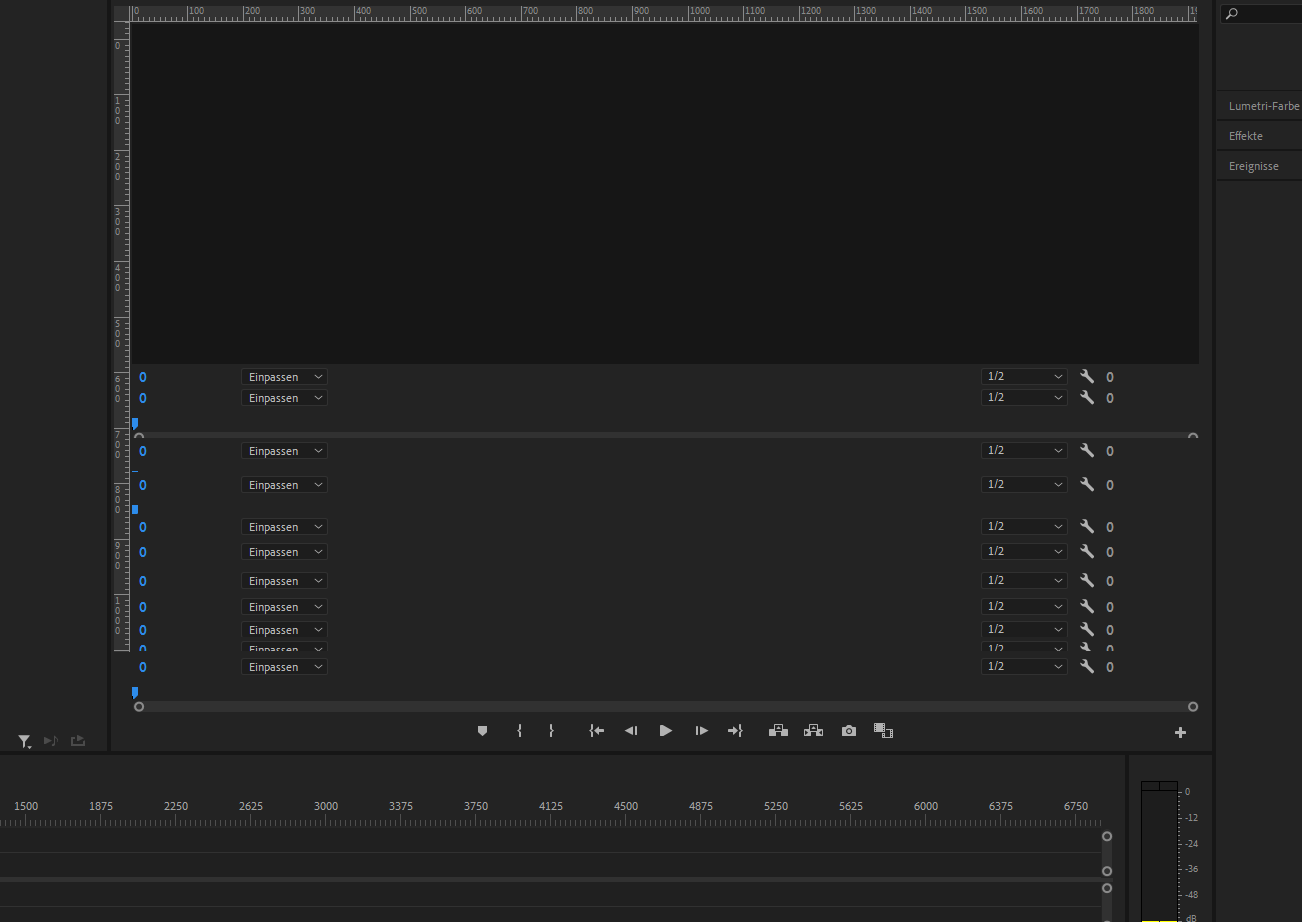Step back one frame
Screen dimensions: 1302x922
[x=631, y=731]
